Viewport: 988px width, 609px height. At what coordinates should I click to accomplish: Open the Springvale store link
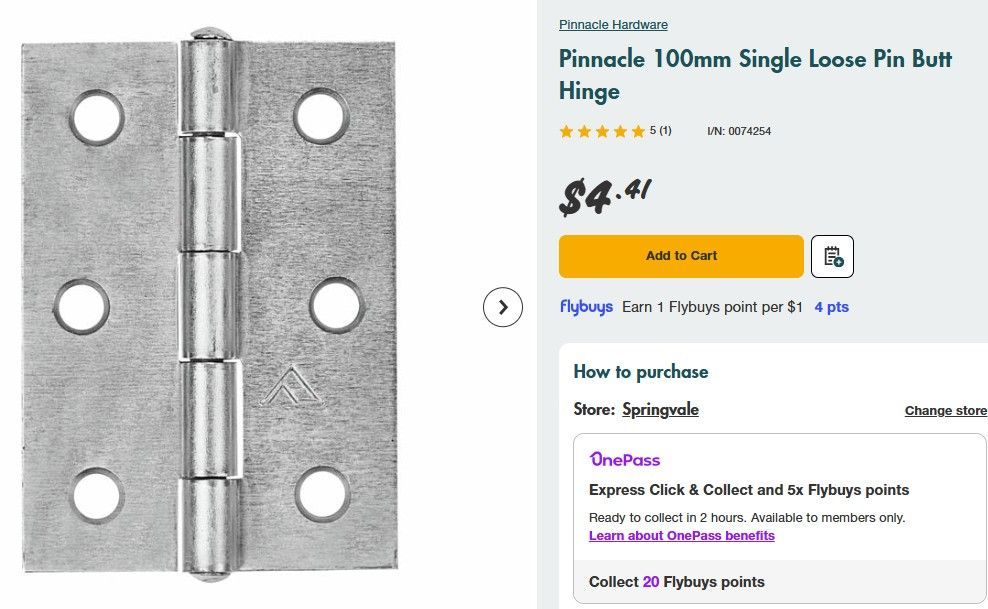[660, 410]
